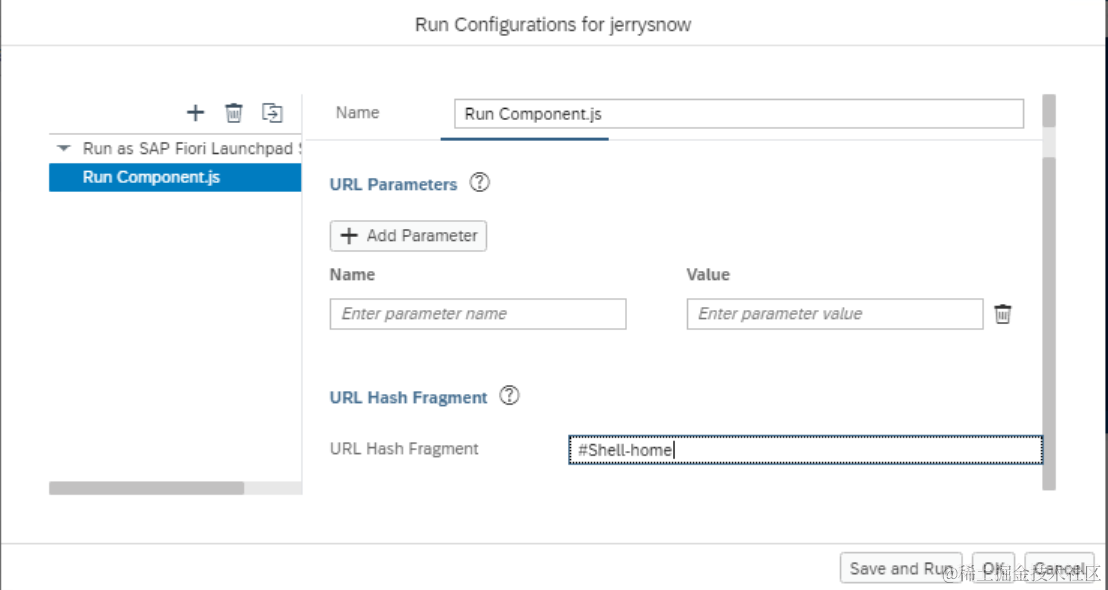This screenshot has width=1108, height=590.
Task: Open the URL Hash Fragment help icon
Action: pyautogui.click(x=510, y=396)
